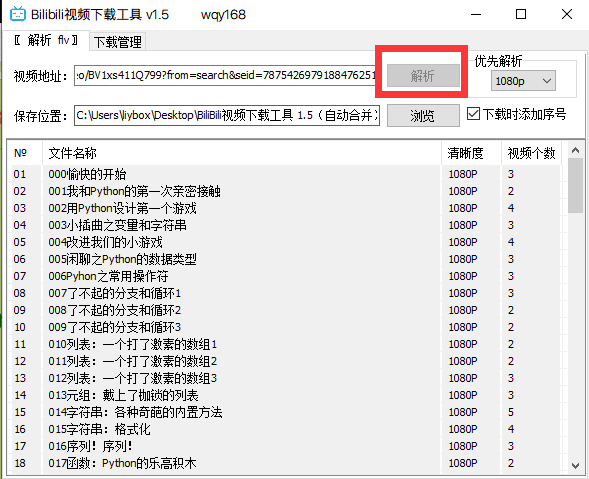
Task: Click the 1080P cell in row 12
Action: click(463, 361)
